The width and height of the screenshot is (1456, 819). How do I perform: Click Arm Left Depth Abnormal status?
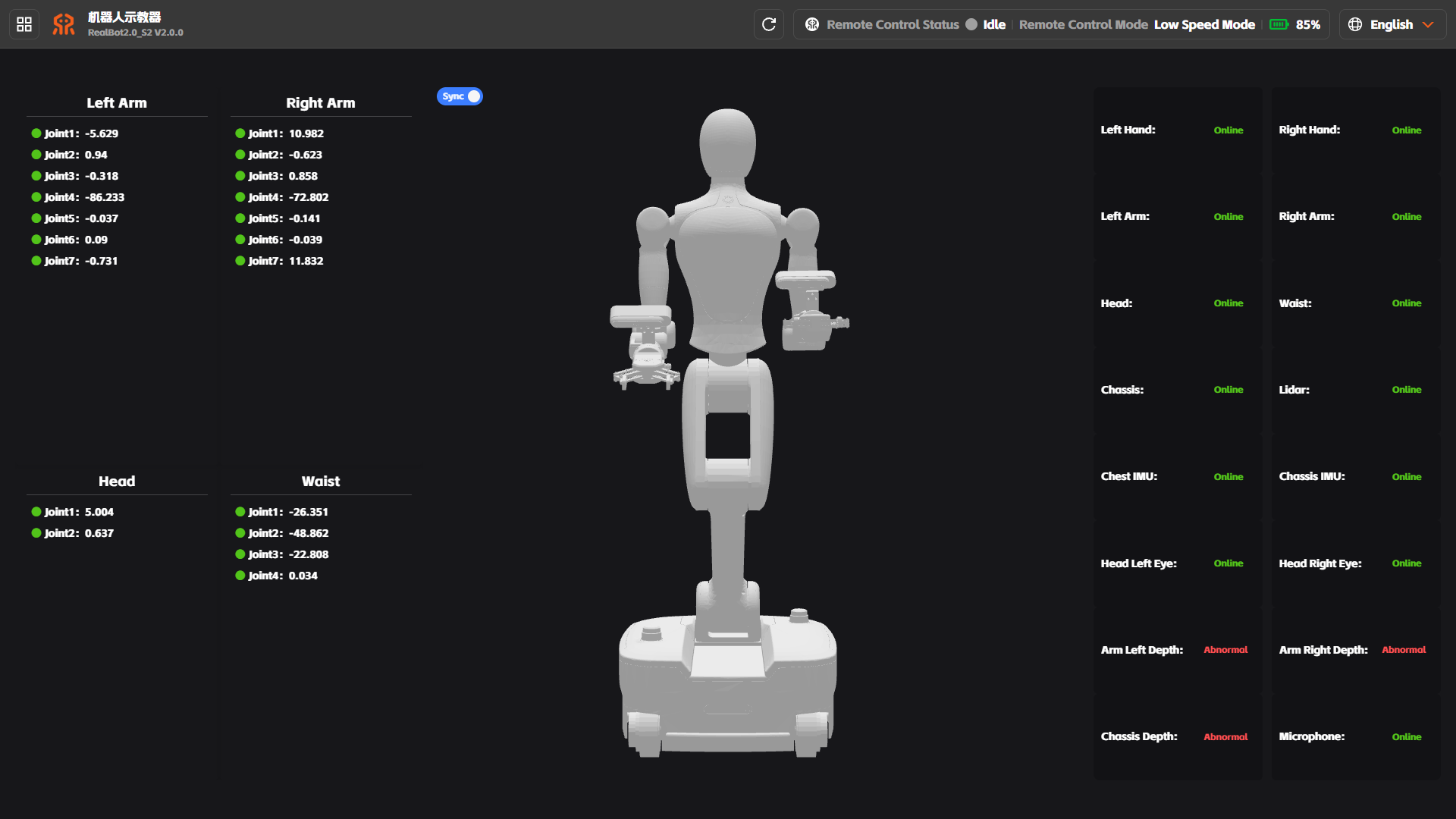(x=1225, y=650)
